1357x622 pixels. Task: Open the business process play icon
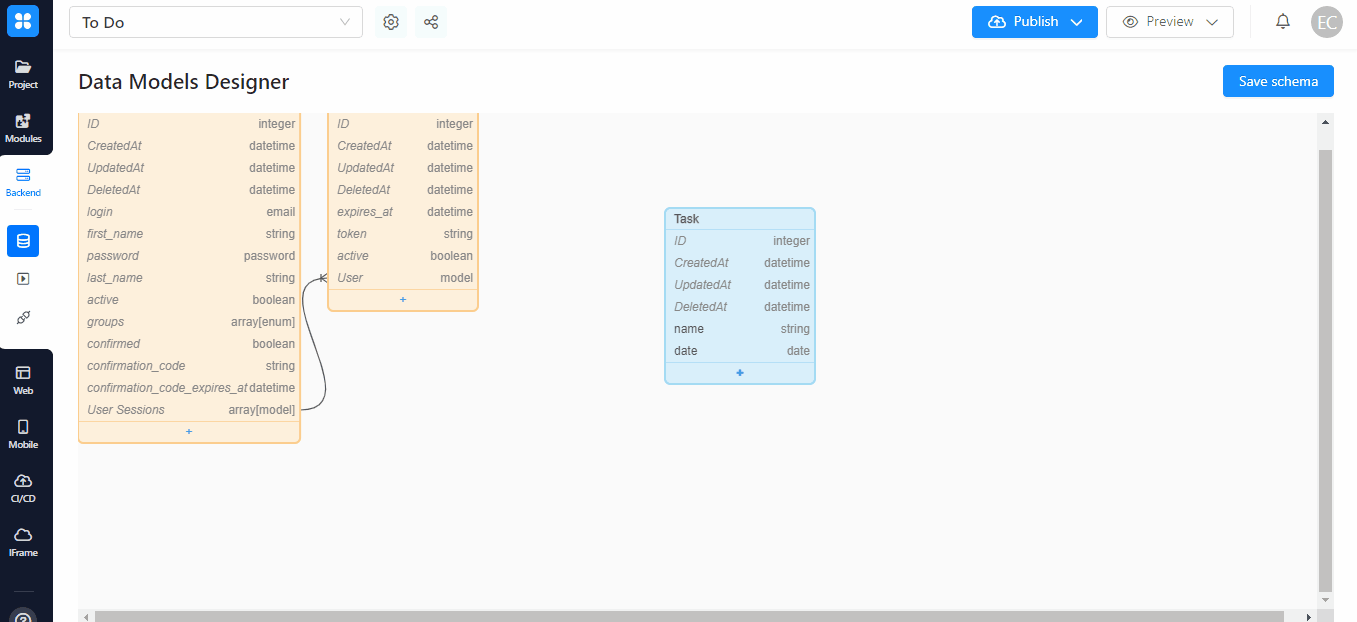click(x=23, y=279)
